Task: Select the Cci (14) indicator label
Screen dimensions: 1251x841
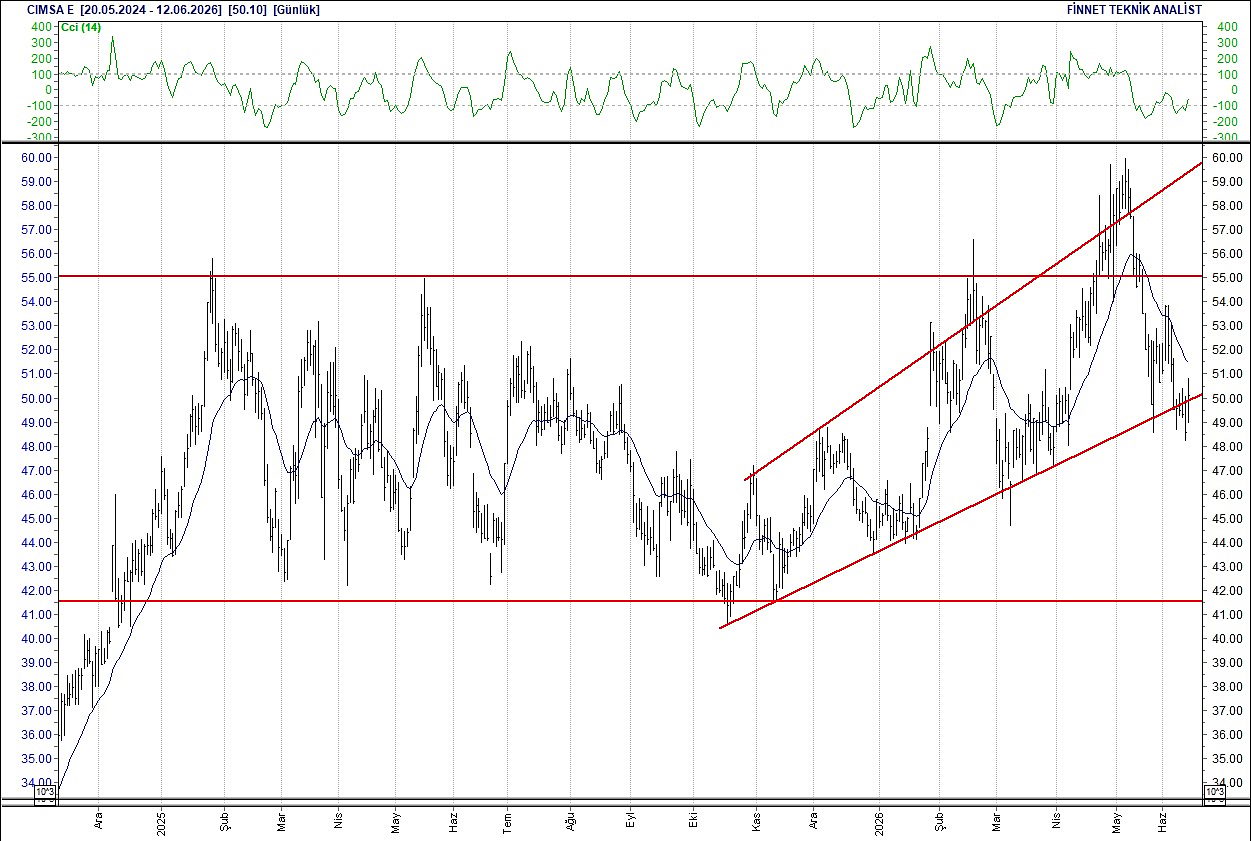Action: click(x=80, y=27)
